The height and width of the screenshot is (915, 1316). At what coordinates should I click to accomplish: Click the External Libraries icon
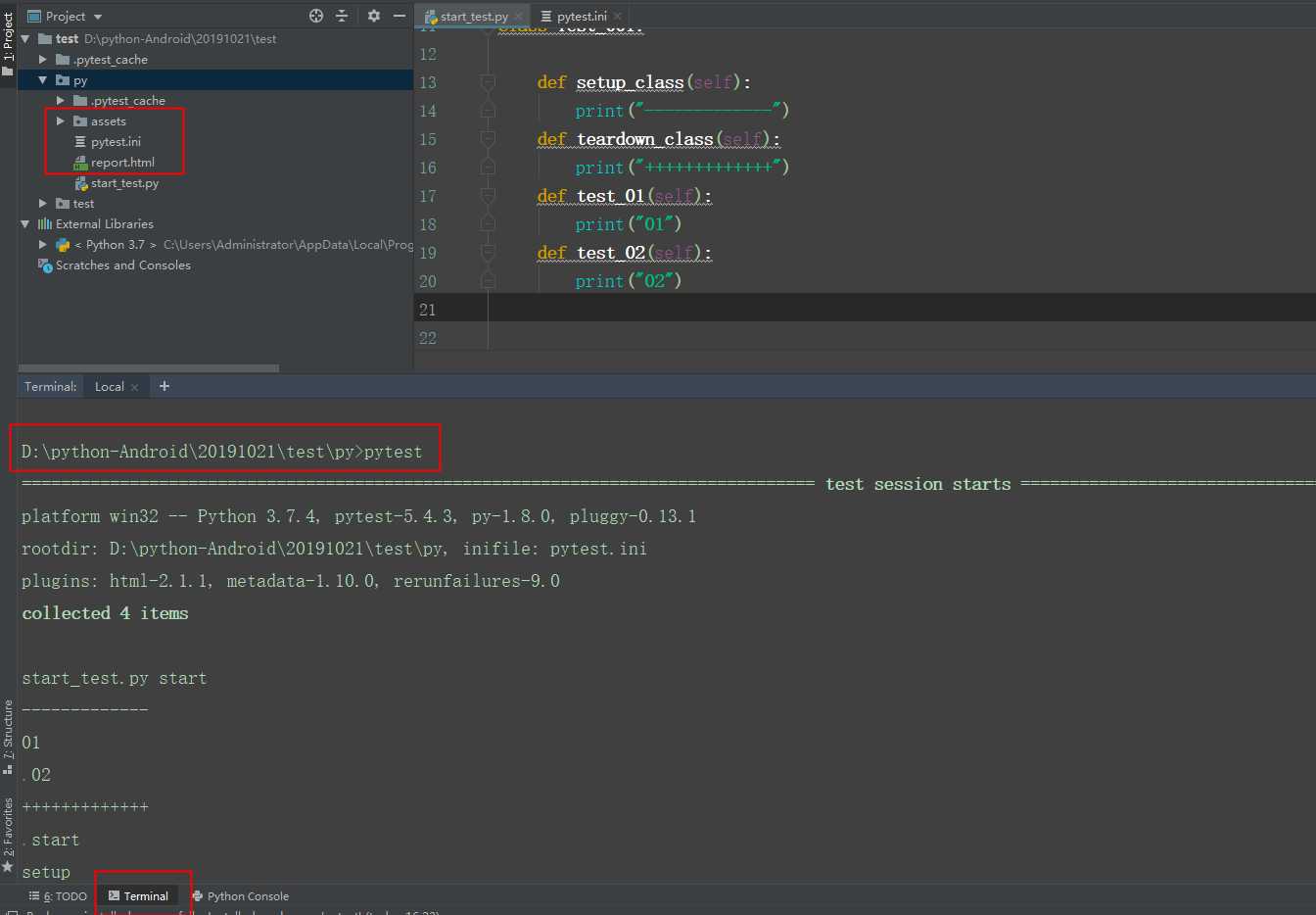click(x=45, y=224)
